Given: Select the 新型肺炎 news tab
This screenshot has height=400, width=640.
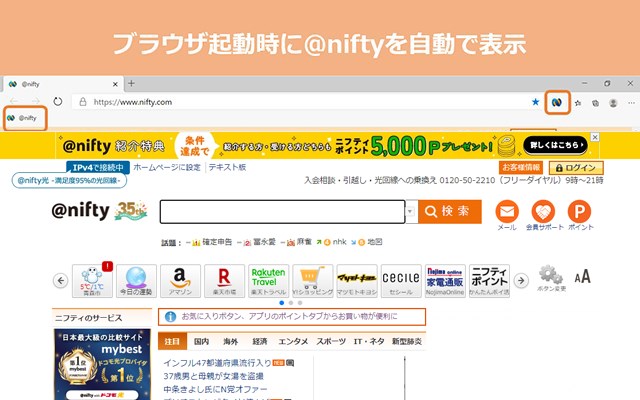Looking at the screenshot, I should point(407,341).
